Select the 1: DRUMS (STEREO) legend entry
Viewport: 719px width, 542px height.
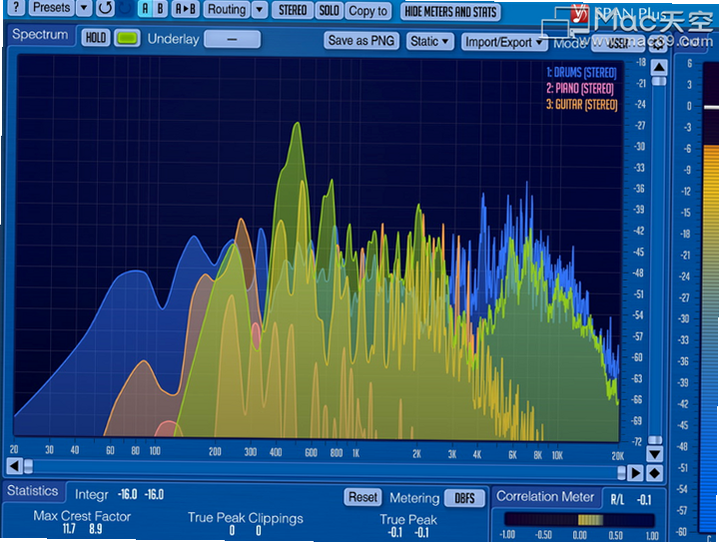tap(581, 72)
